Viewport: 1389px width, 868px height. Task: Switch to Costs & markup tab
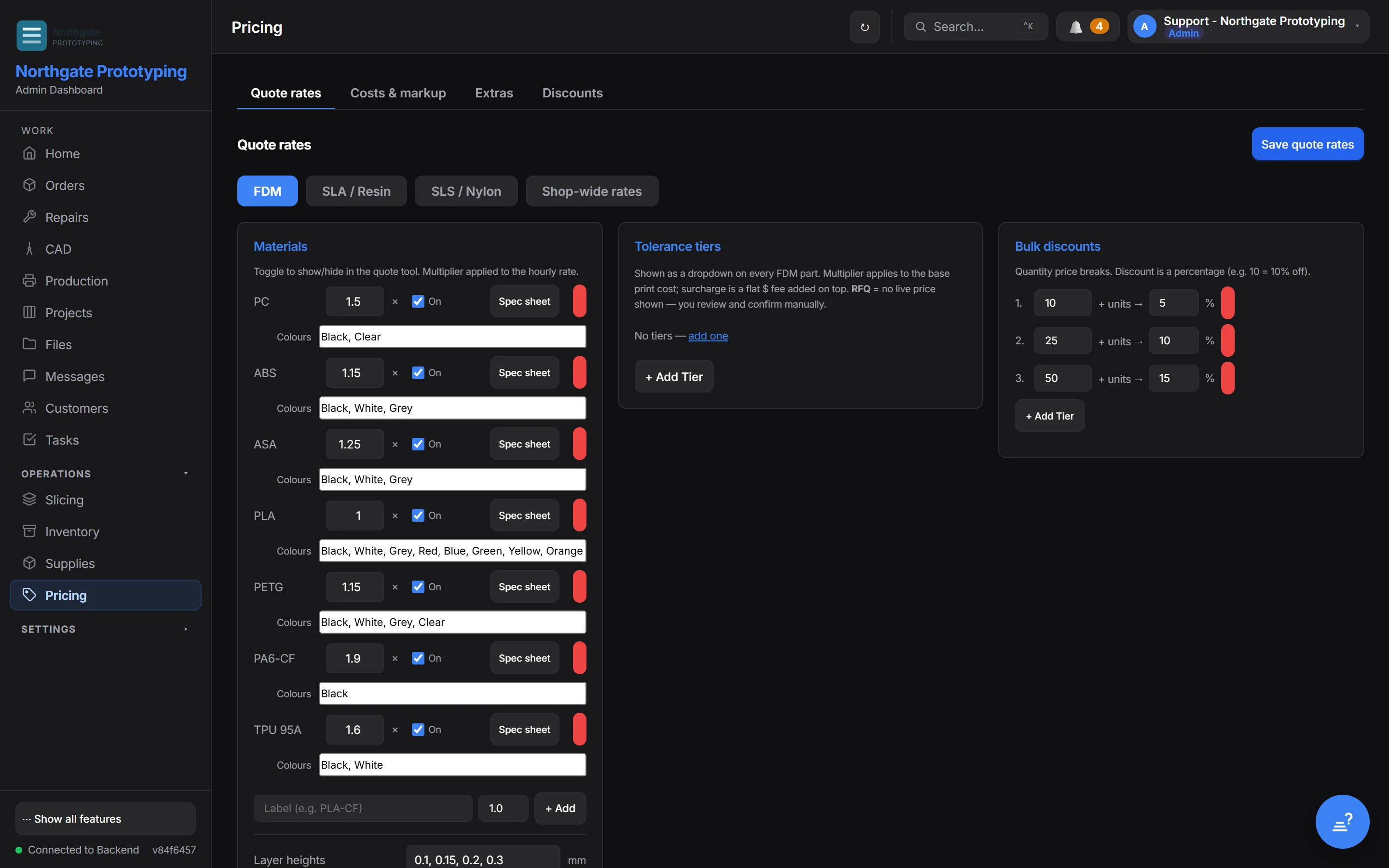pyautogui.click(x=398, y=93)
